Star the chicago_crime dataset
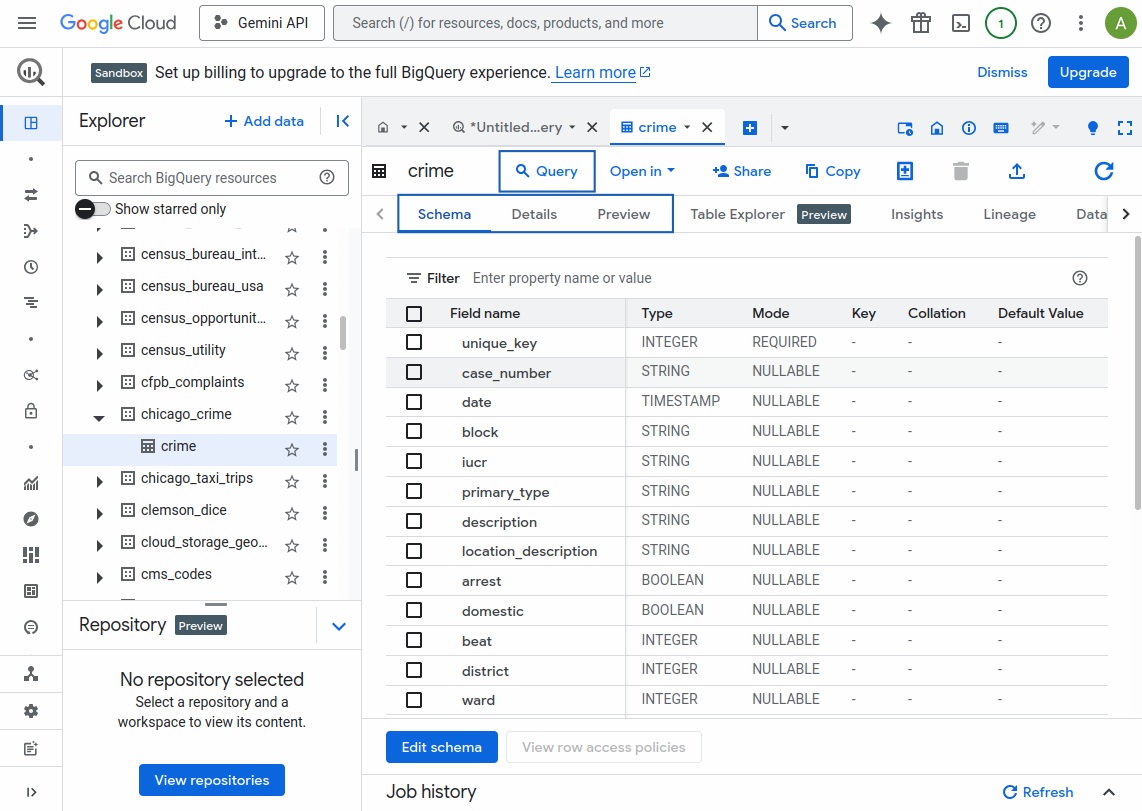This screenshot has width=1142, height=811. (292, 417)
